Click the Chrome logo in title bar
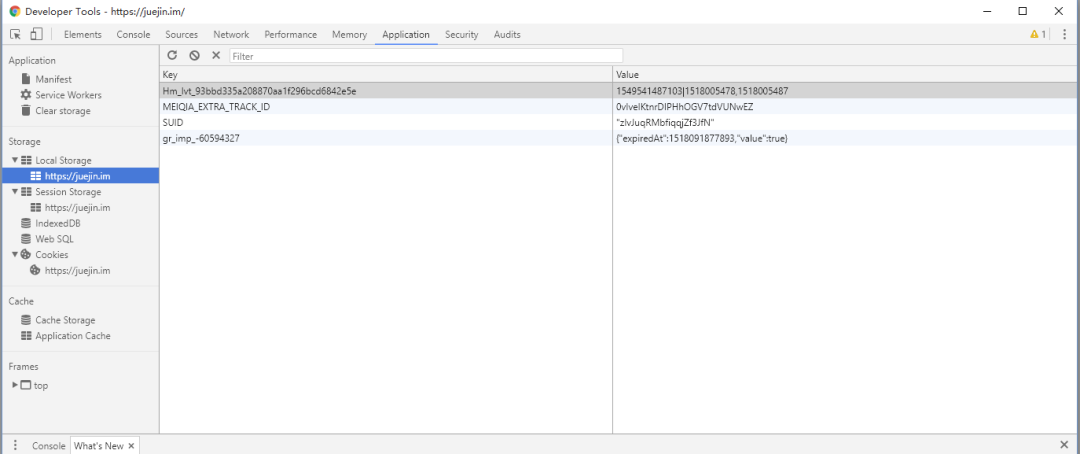 click(x=15, y=11)
